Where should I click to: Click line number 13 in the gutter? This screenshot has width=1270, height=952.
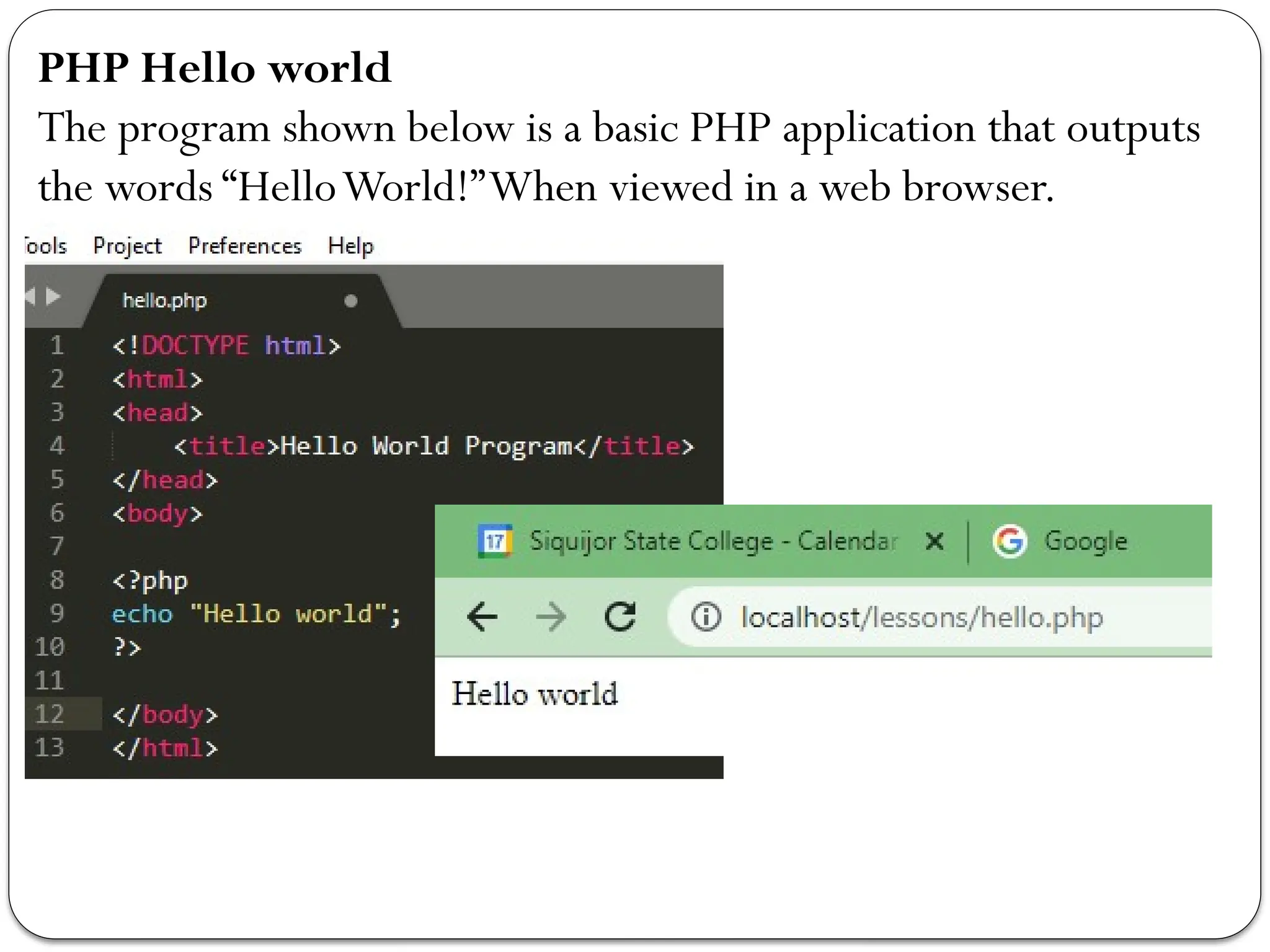[x=50, y=747]
